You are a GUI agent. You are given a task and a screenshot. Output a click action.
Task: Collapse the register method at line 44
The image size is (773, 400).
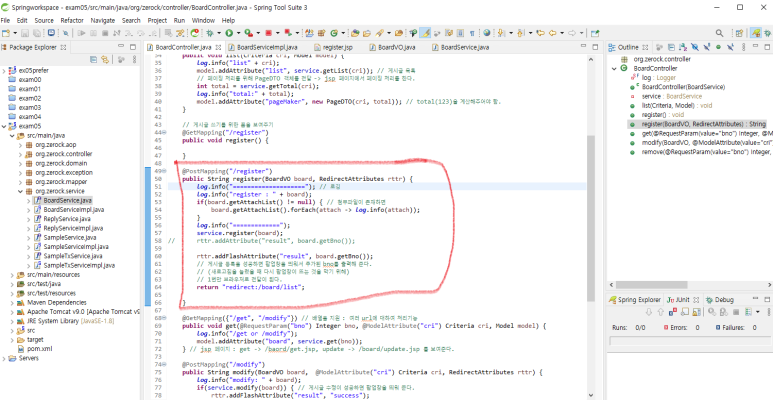(x=165, y=133)
